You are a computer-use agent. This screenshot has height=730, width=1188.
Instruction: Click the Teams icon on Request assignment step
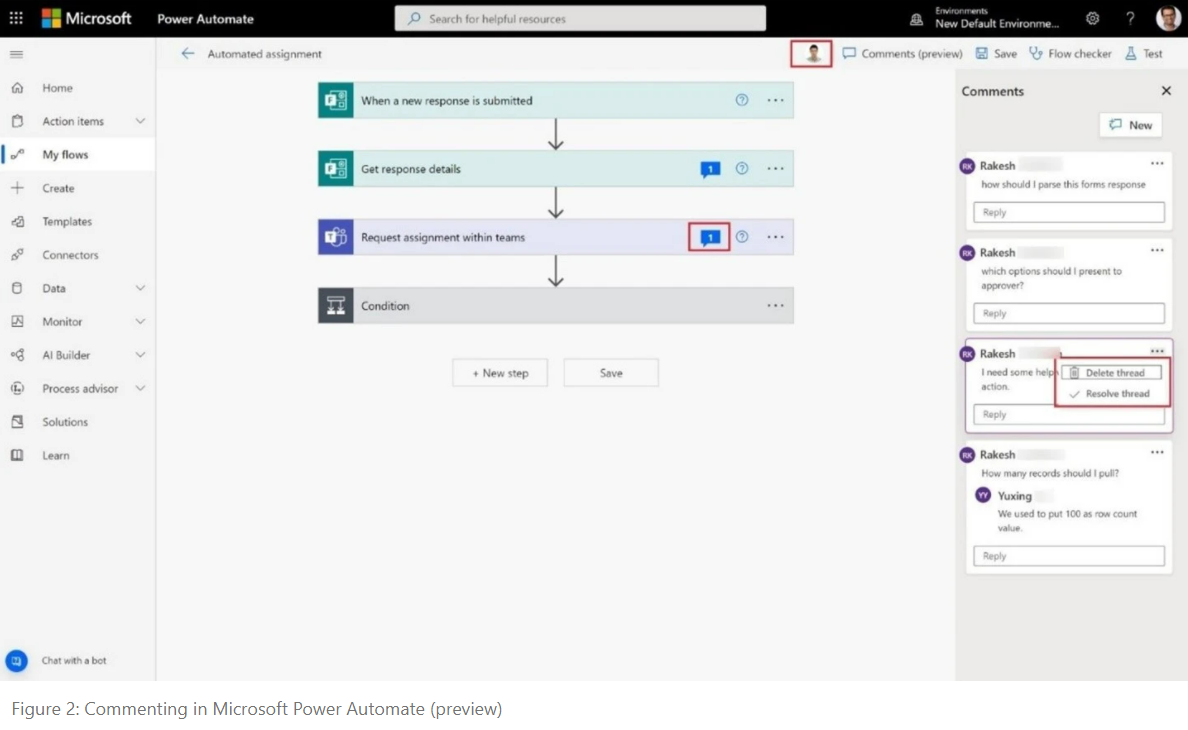click(x=336, y=237)
